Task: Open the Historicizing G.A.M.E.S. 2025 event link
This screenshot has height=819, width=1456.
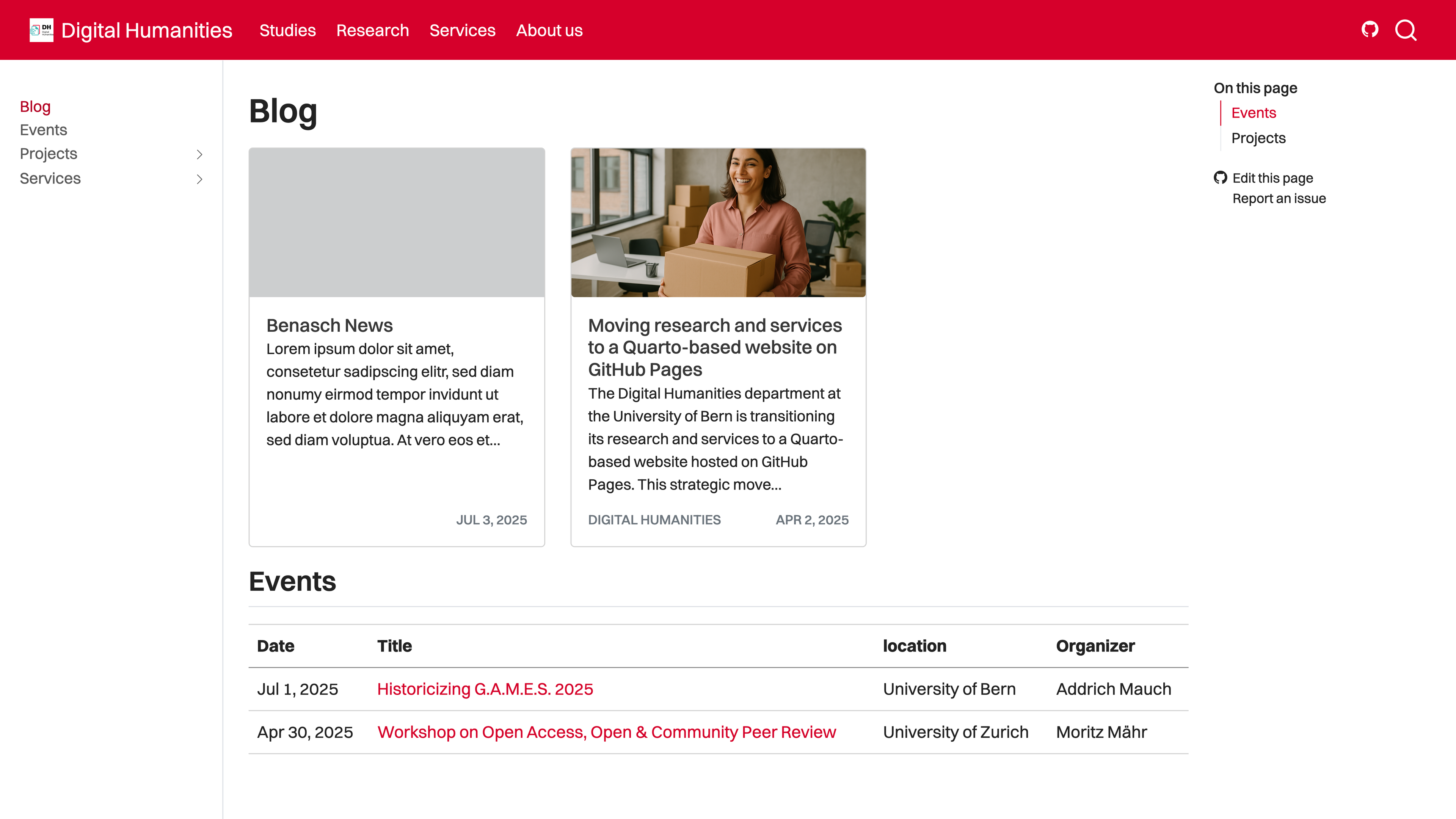Action: click(485, 689)
